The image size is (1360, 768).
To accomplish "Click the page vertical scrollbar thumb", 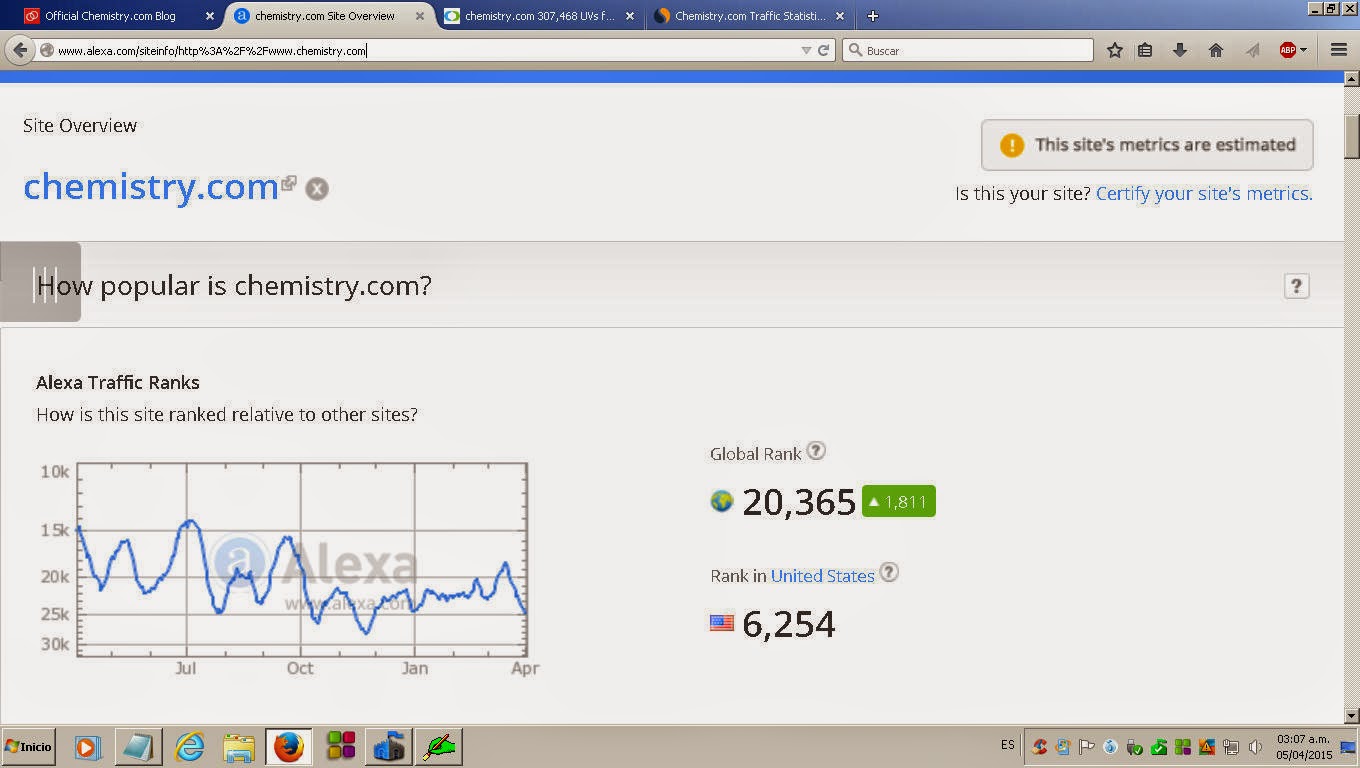I will 1352,136.
